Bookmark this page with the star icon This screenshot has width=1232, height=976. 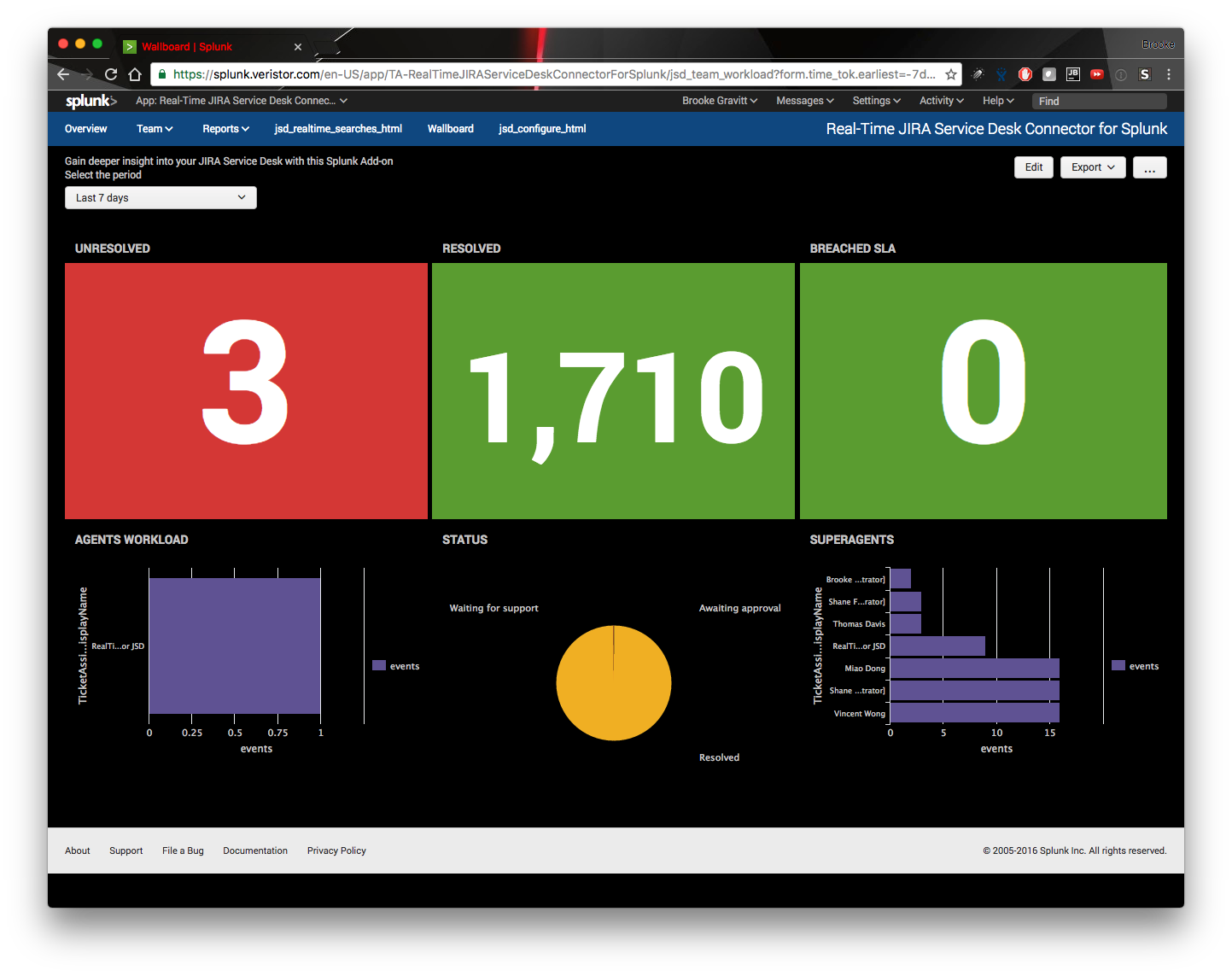tap(950, 74)
